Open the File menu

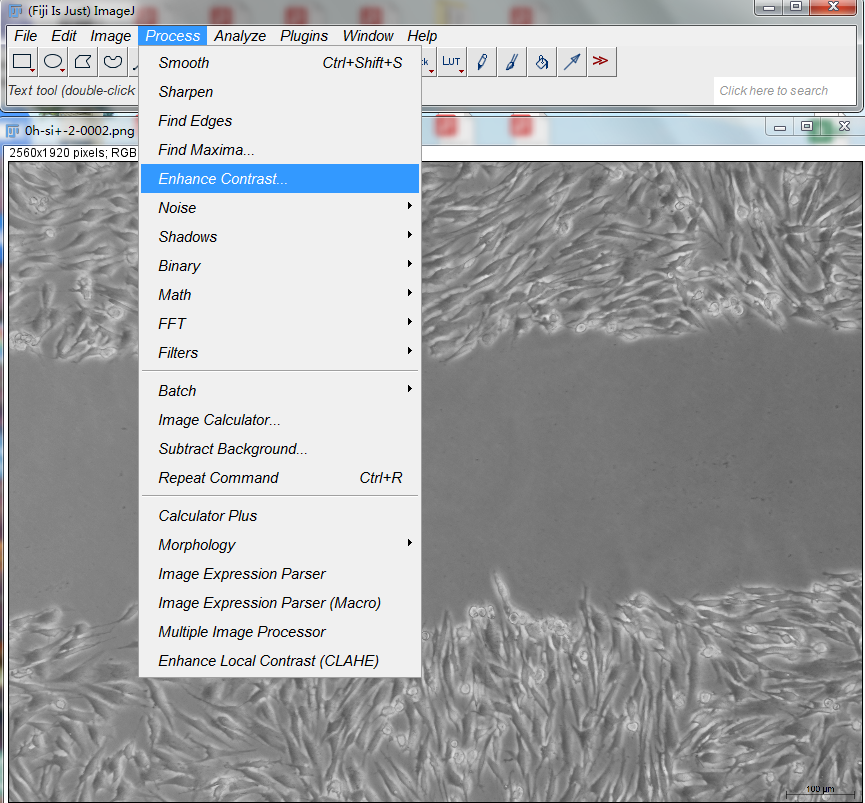point(25,36)
